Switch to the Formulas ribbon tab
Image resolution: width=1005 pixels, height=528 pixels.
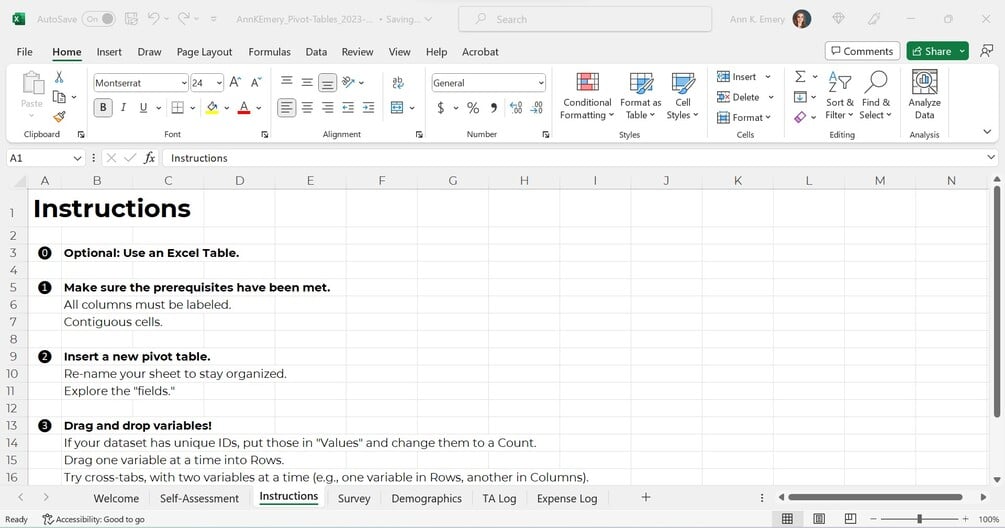click(x=269, y=52)
